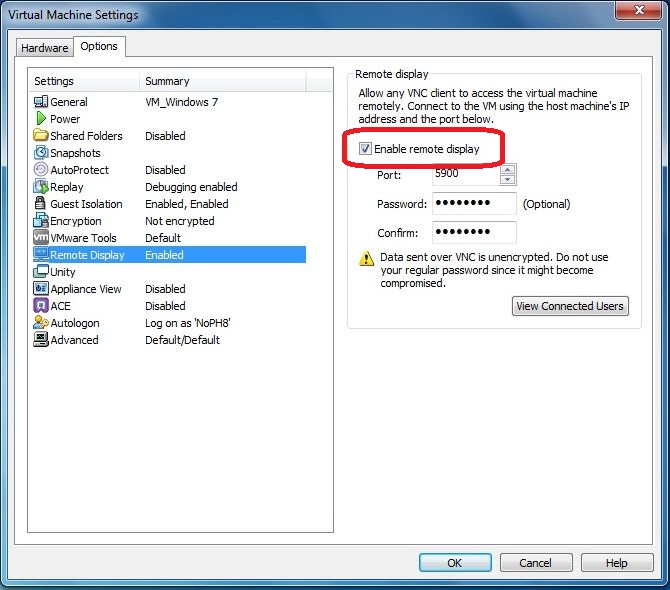Select the Appliance View label
The image size is (670, 590).
coord(86,289)
